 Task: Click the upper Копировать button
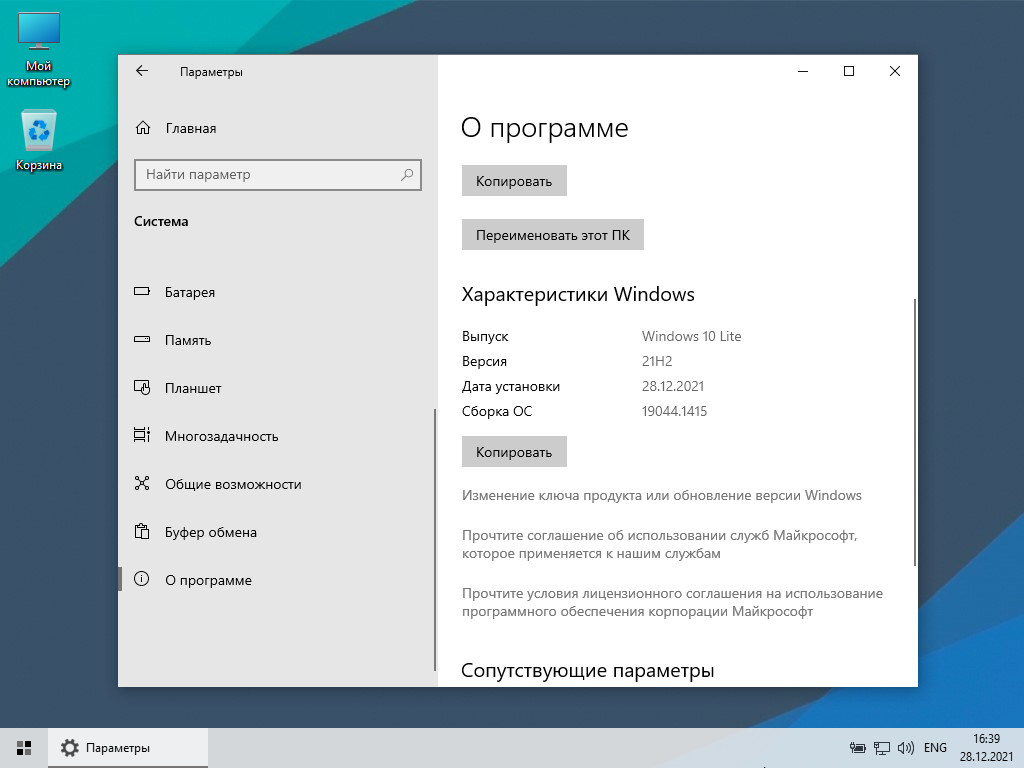point(514,181)
